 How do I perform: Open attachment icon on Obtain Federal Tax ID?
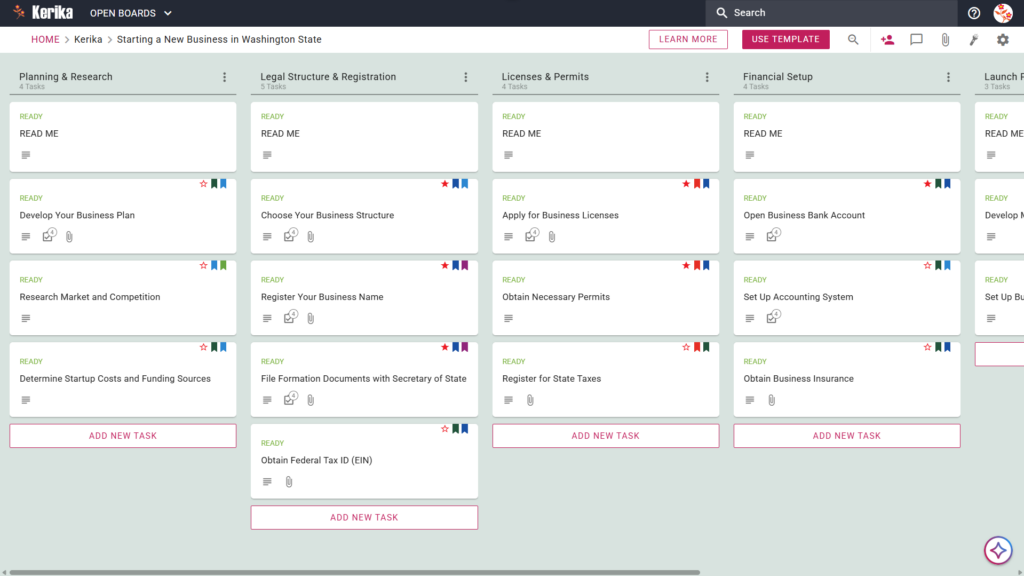click(x=289, y=482)
